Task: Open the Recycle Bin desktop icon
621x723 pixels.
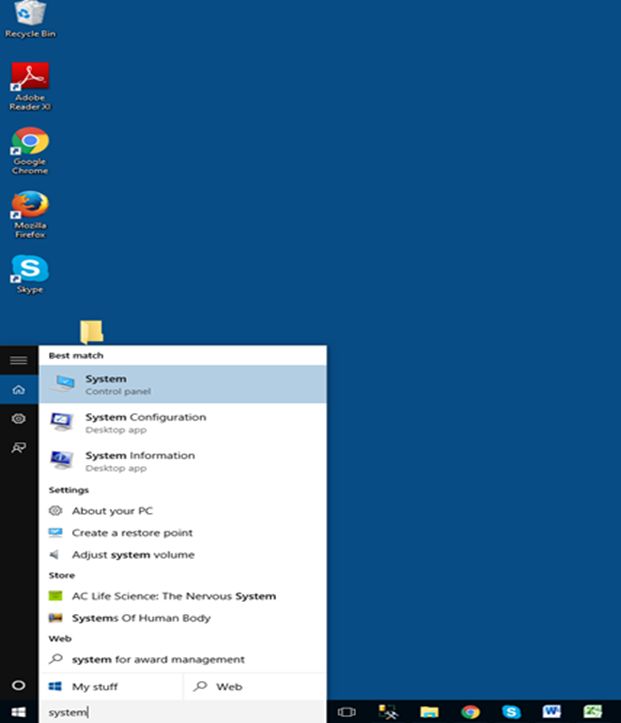Action: 30,19
